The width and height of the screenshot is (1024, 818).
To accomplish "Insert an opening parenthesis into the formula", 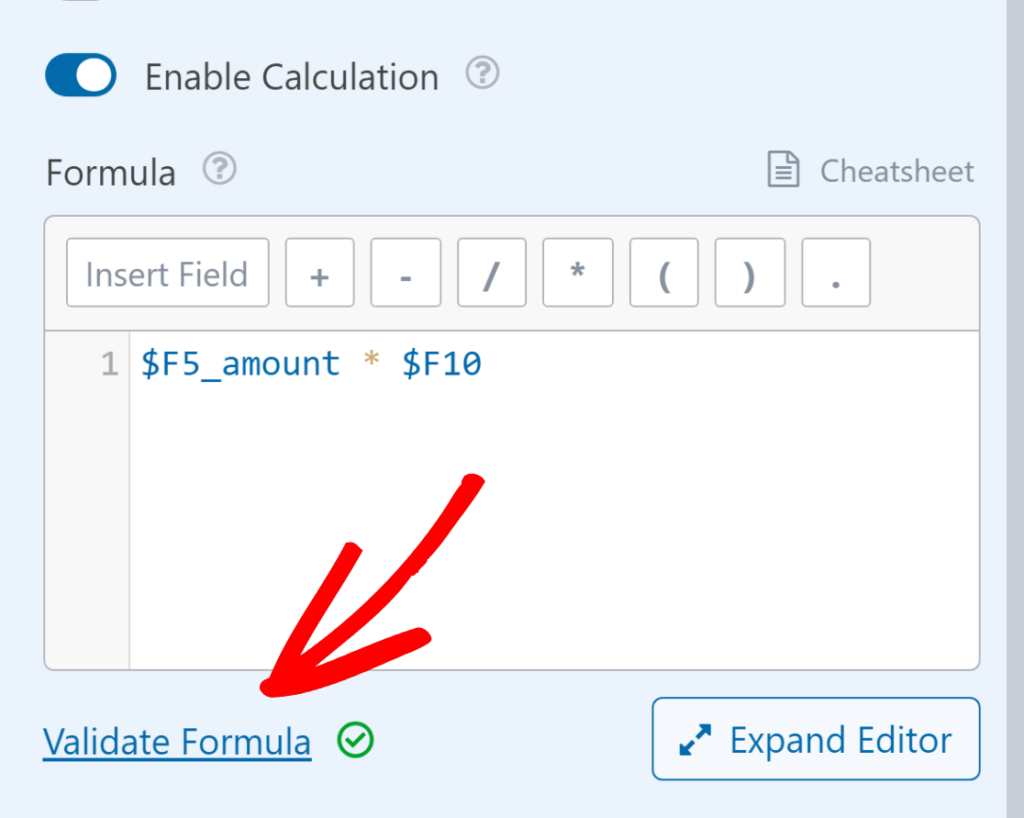I will [663, 272].
